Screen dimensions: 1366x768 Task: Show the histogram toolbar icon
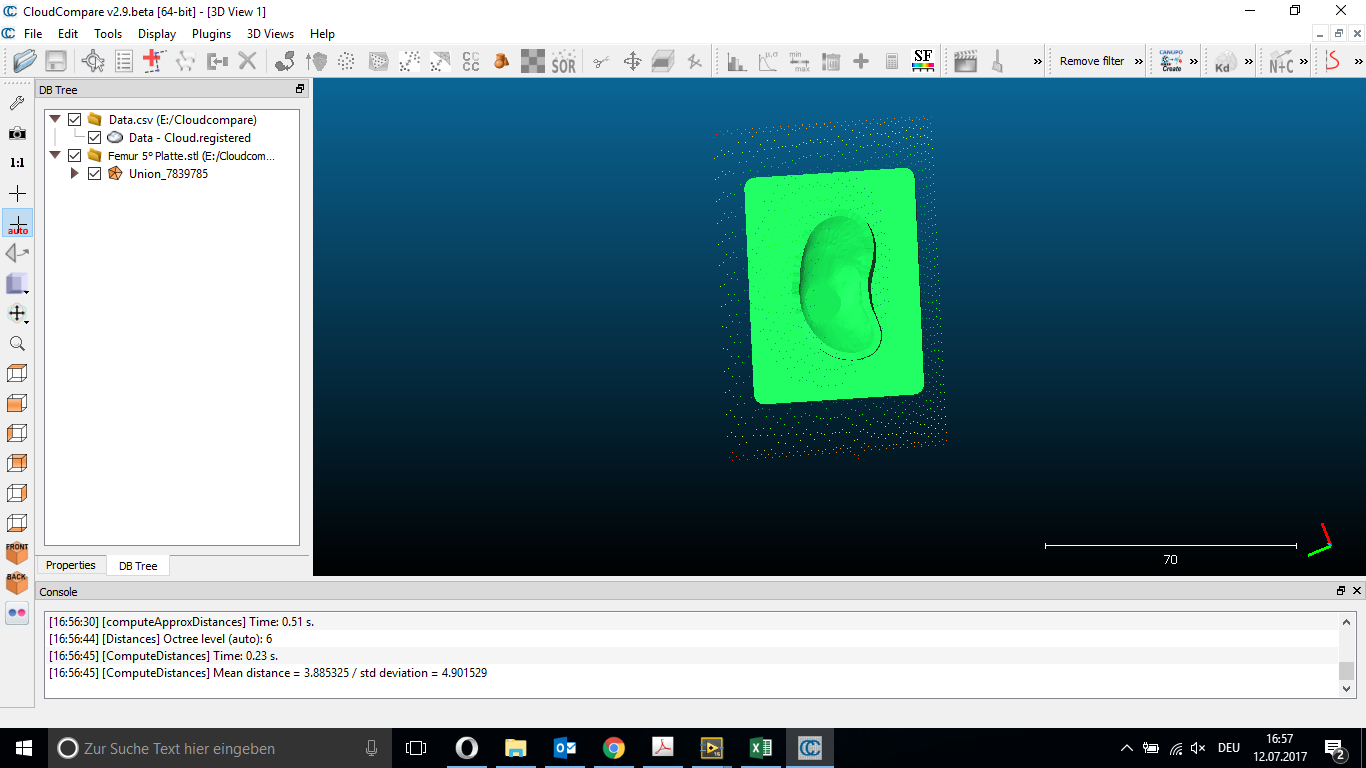click(x=737, y=61)
